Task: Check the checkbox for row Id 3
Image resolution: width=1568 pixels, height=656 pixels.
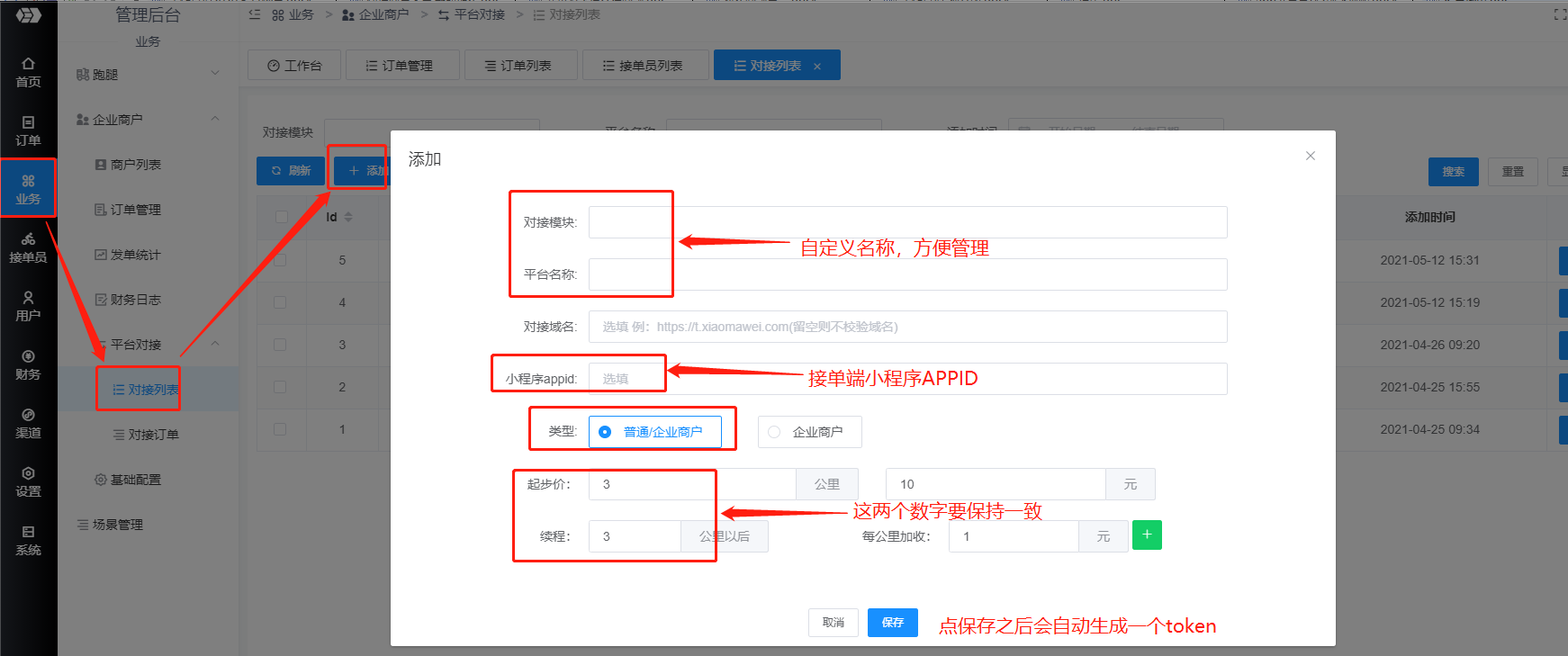Action: (281, 345)
